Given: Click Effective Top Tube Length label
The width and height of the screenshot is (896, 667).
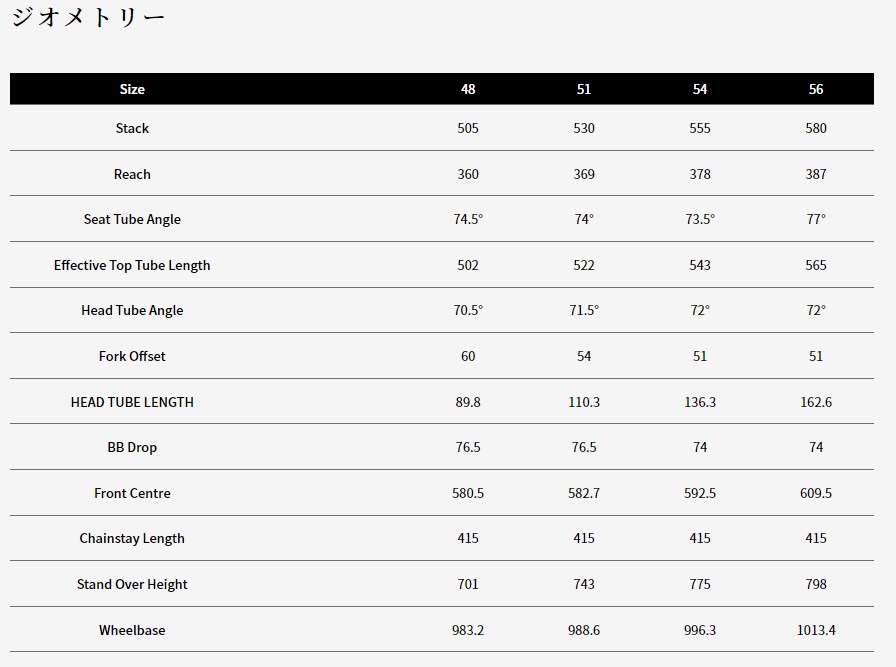Looking at the screenshot, I should 132,265.
